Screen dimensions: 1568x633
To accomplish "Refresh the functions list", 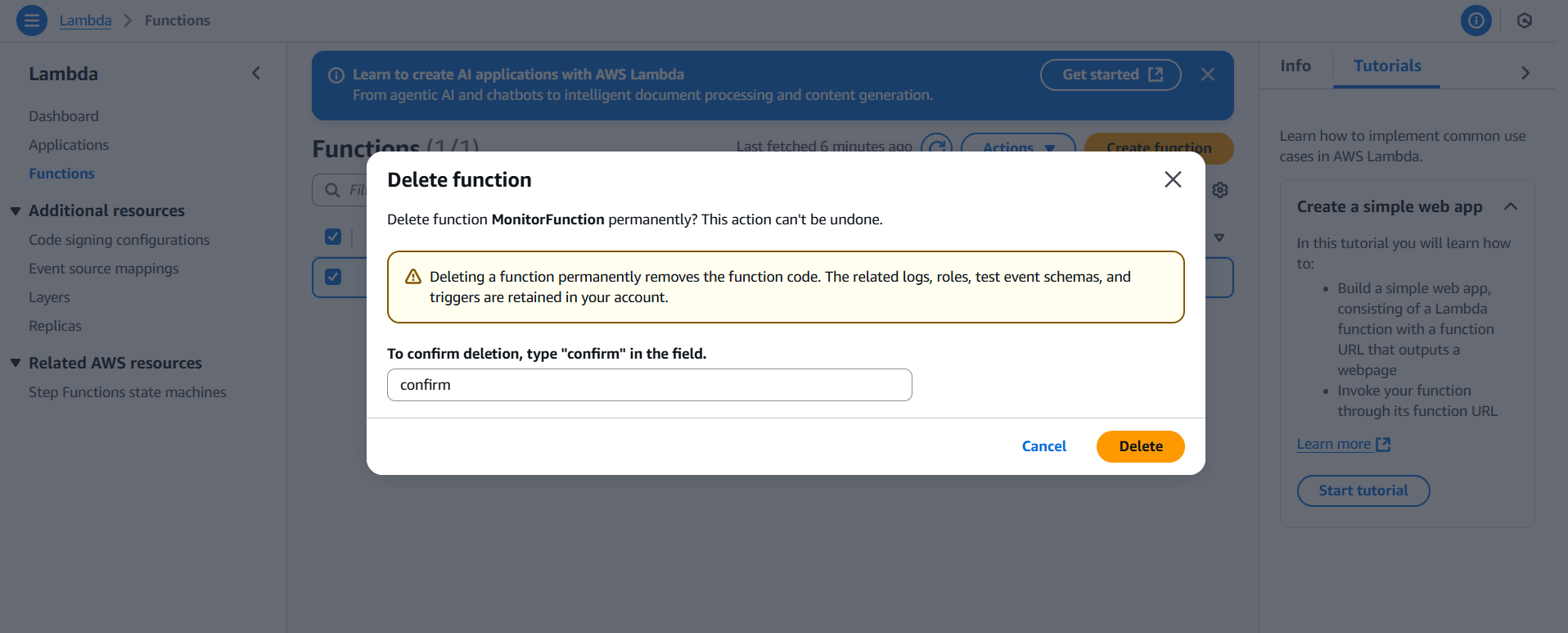I will [x=936, y=146].
